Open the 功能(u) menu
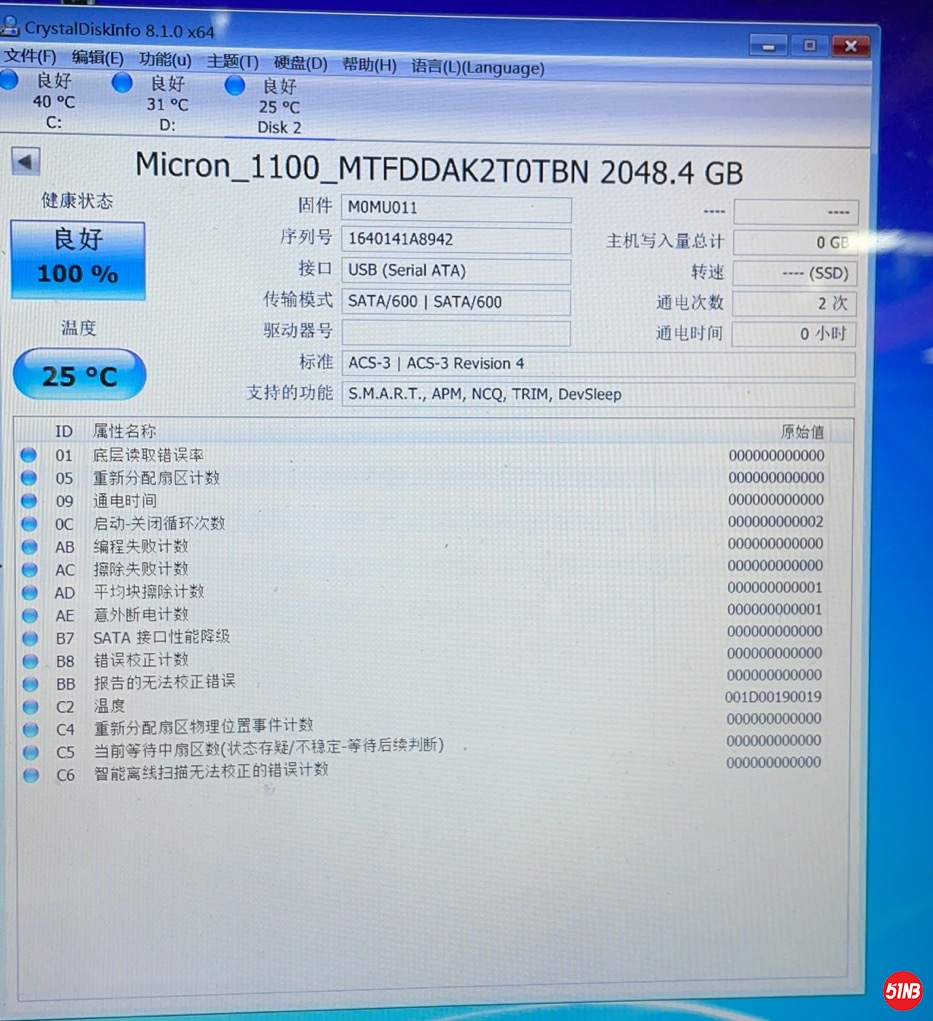The image size is (933, 1021). pos(165,60)
